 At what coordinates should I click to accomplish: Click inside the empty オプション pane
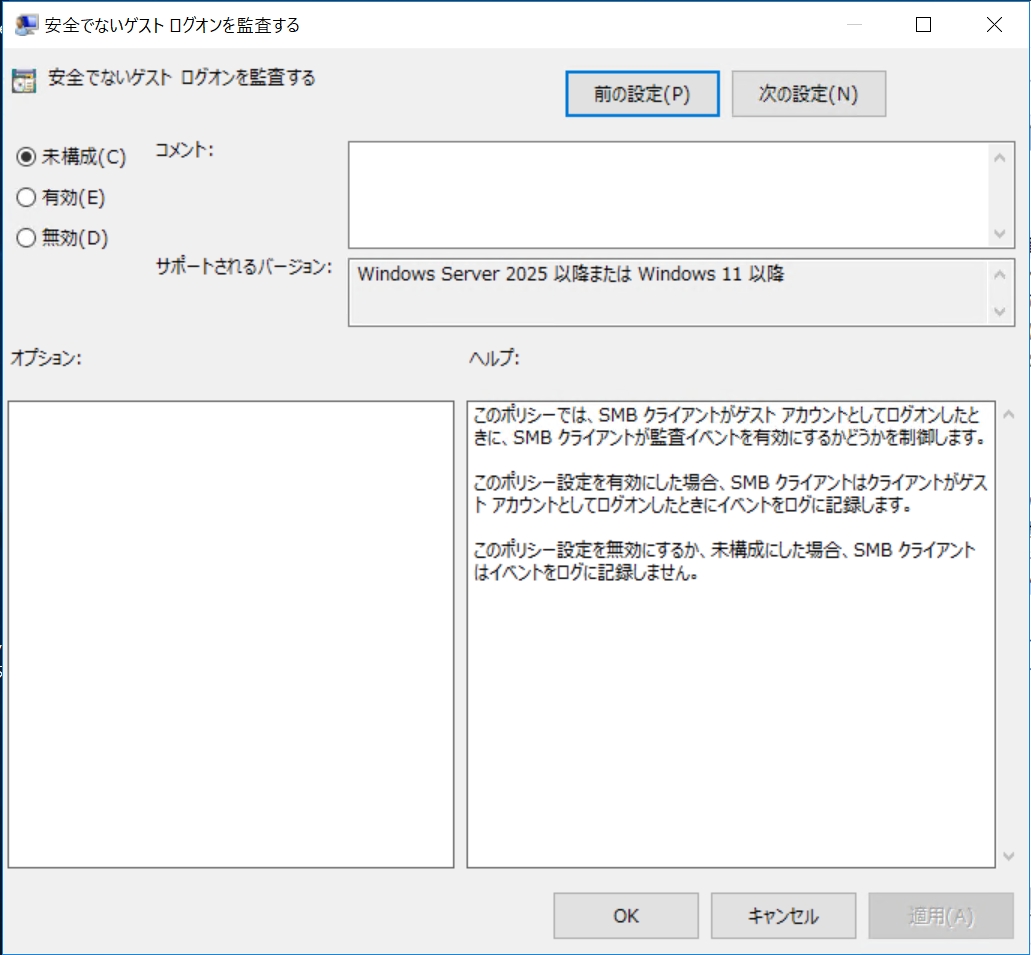(x=230, y=634)
